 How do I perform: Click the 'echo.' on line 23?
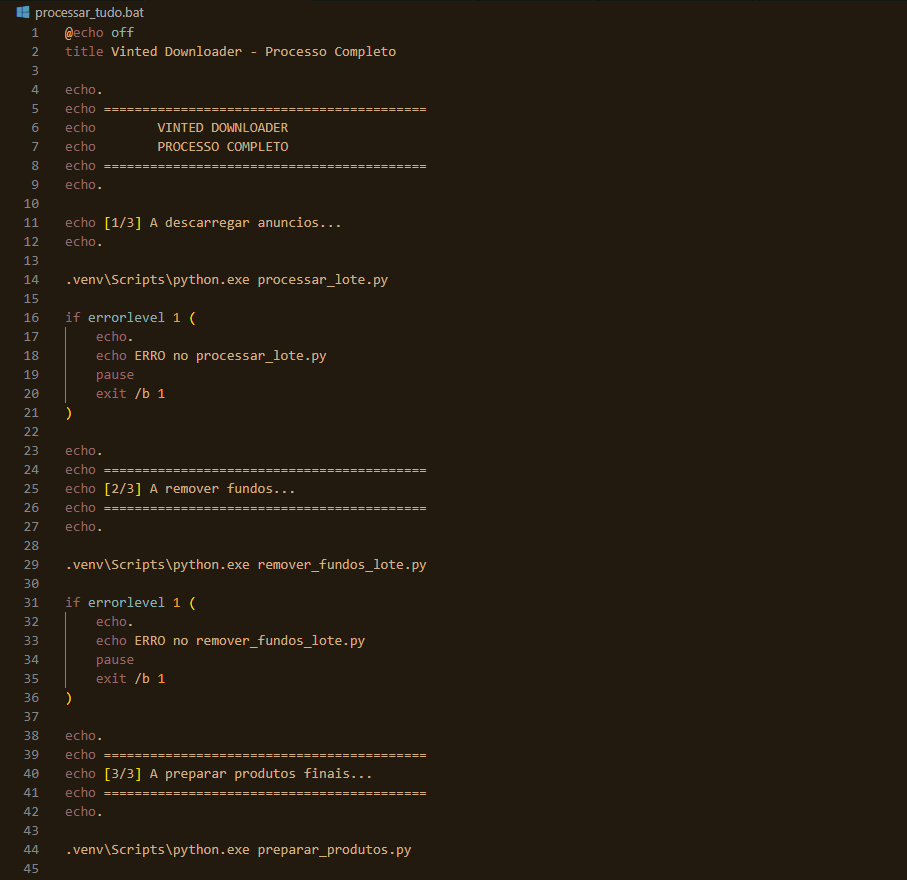pyautogui.click(x=84, y=451)
